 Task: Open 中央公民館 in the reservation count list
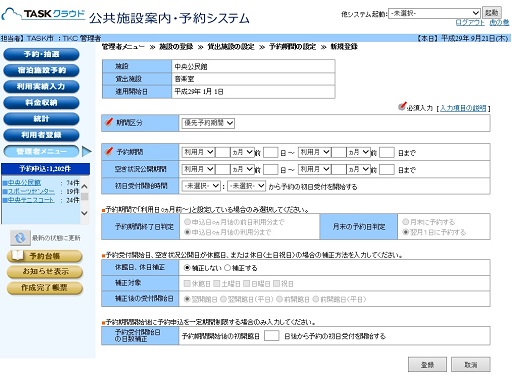[x=24, y=183]
